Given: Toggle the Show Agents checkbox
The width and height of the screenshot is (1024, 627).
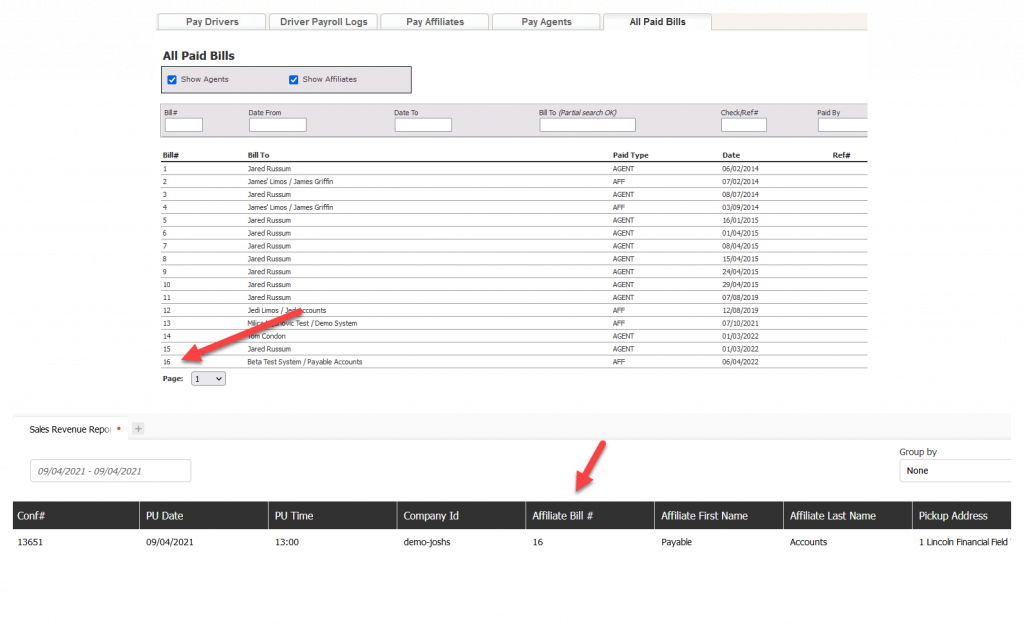Looking at the screenshot, I should click(172, 80).
